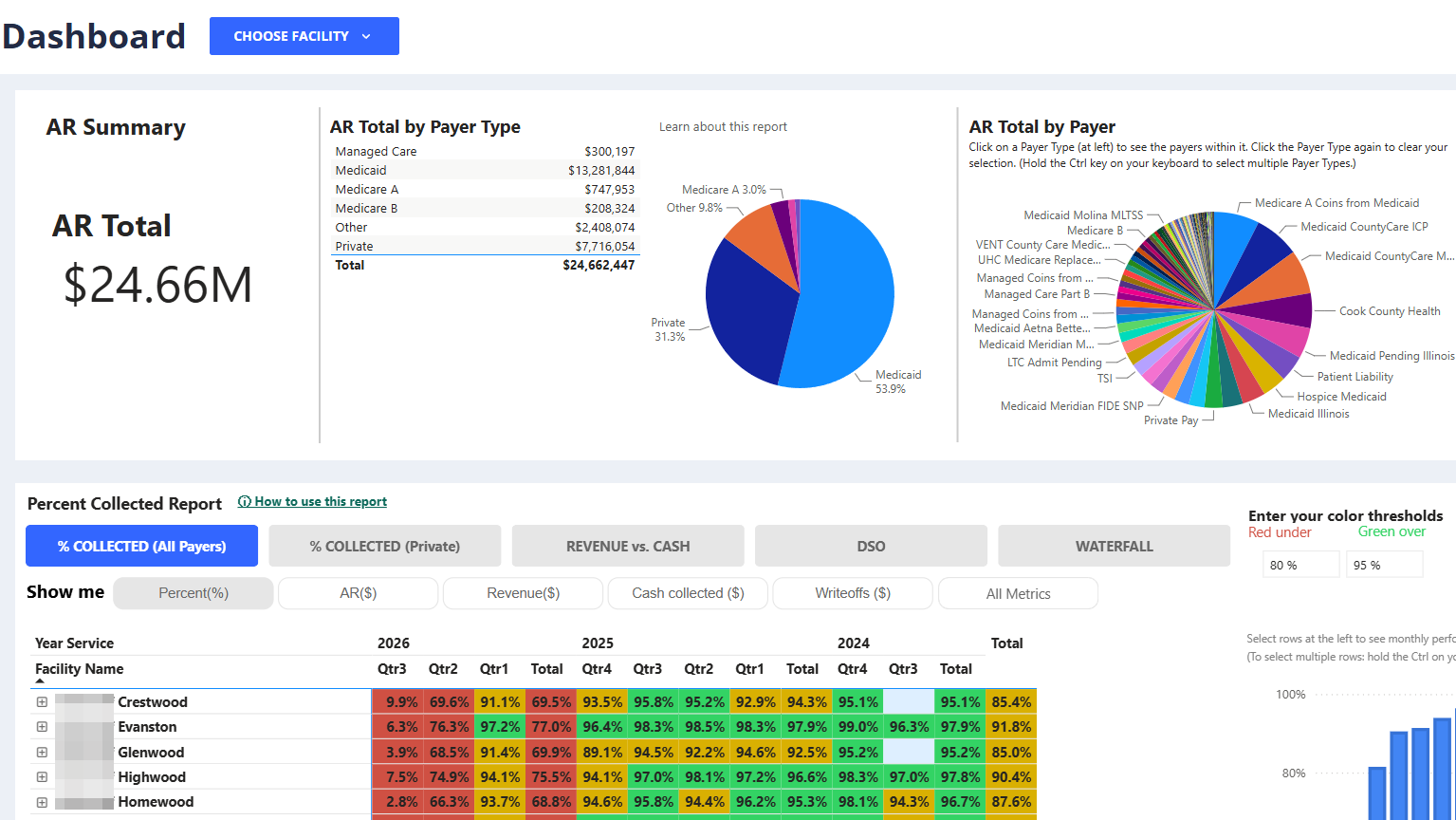Screen dimensions: 1456x820
Task: Open the WATERFALL report tab
Action: (1115, 546)
